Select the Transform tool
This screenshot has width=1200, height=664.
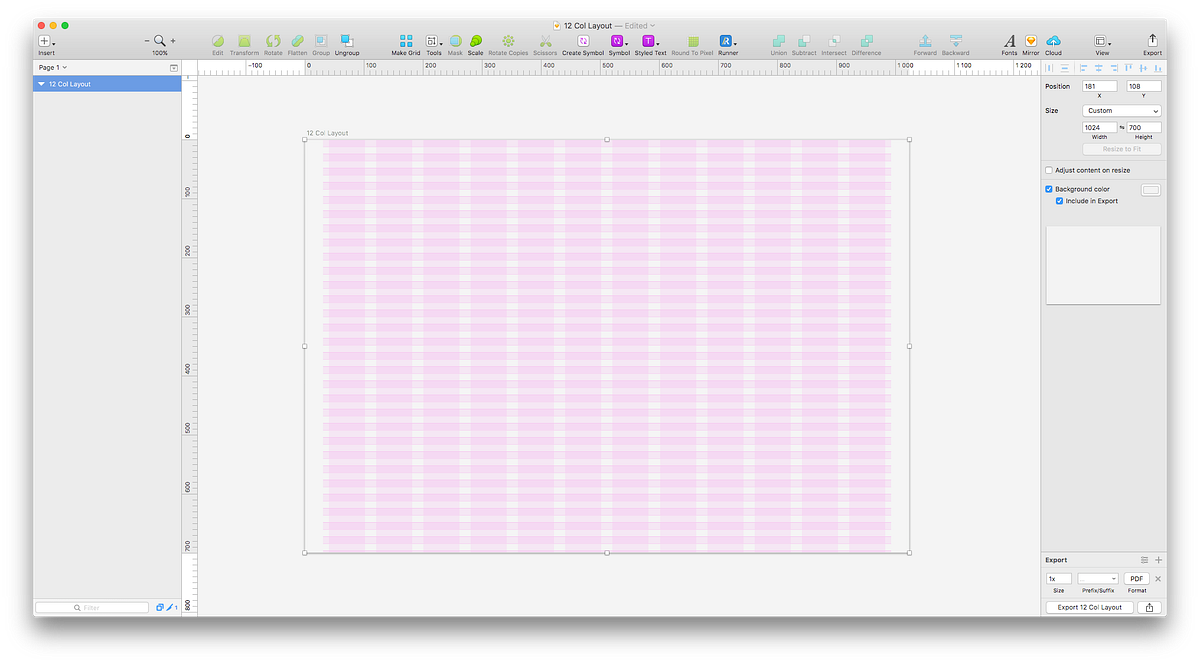(x=244, y=41)
